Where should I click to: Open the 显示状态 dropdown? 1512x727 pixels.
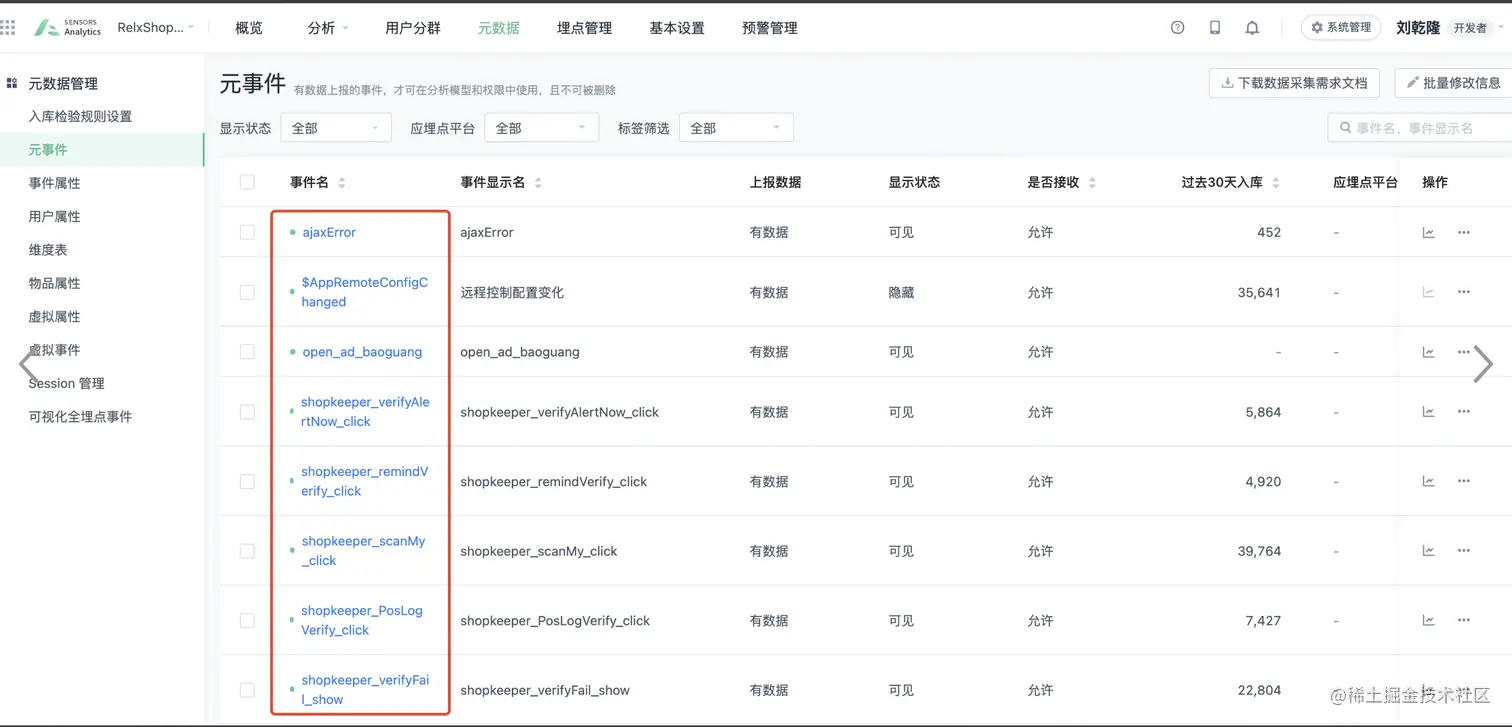pos(335,128)
